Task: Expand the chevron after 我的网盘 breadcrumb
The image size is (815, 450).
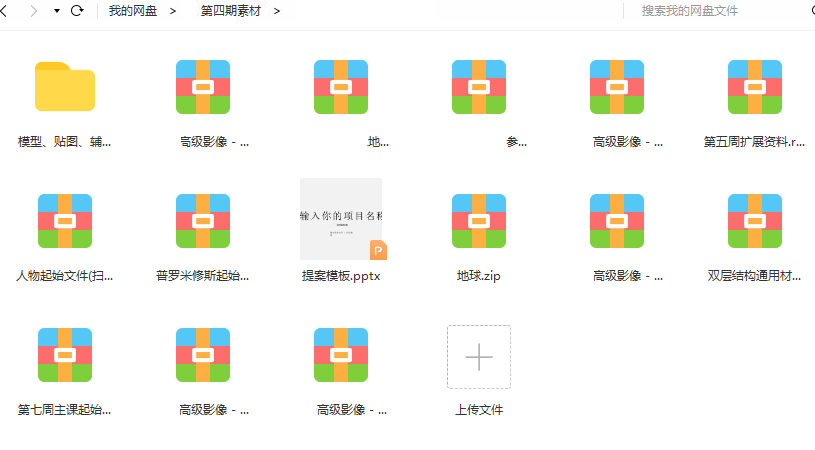Action: [174, 11]
